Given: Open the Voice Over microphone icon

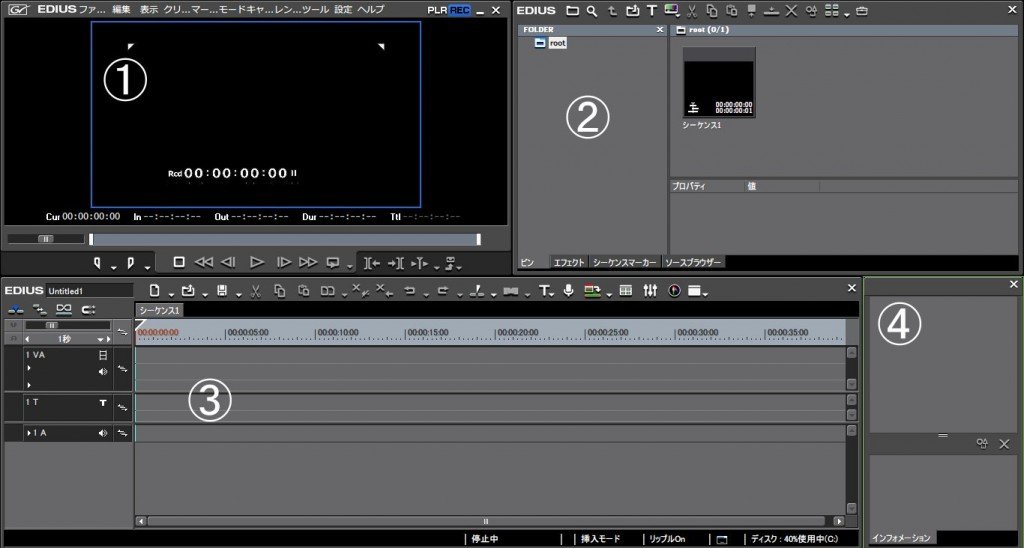Looking at the screenshot, I should 568,291.
